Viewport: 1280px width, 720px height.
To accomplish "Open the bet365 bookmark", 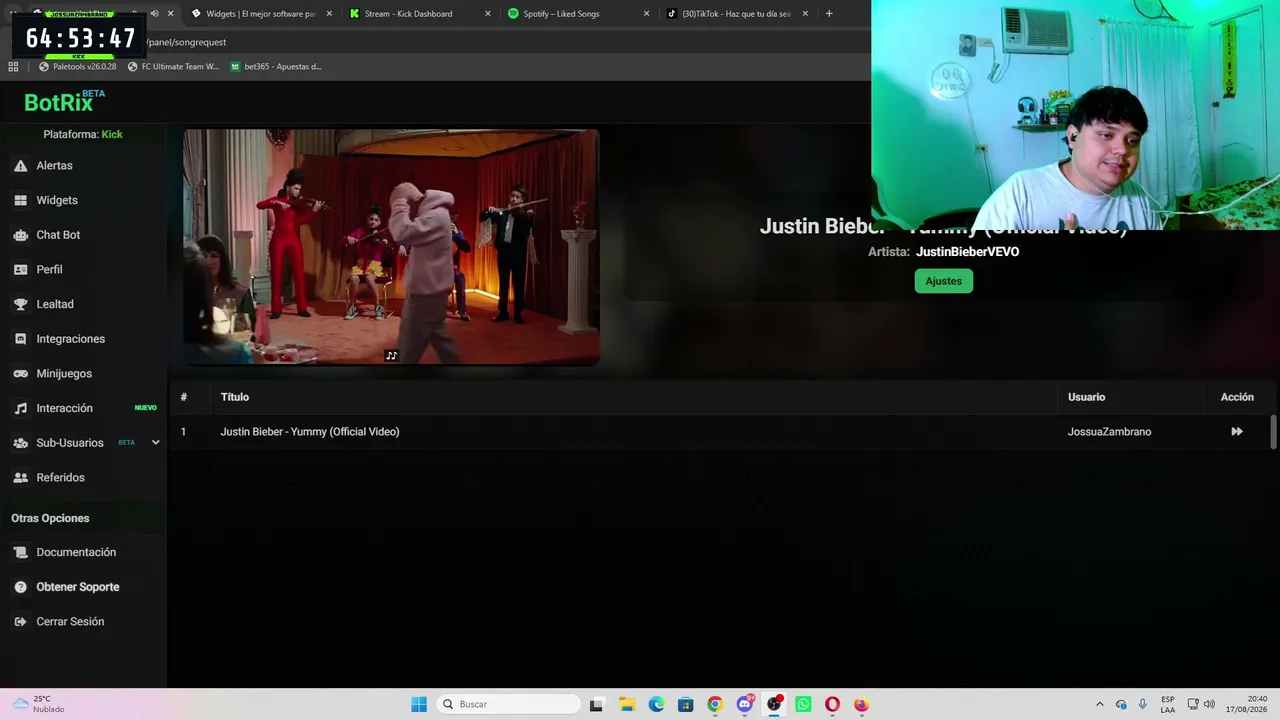I will pyautogui.click(x=276, y=67).
